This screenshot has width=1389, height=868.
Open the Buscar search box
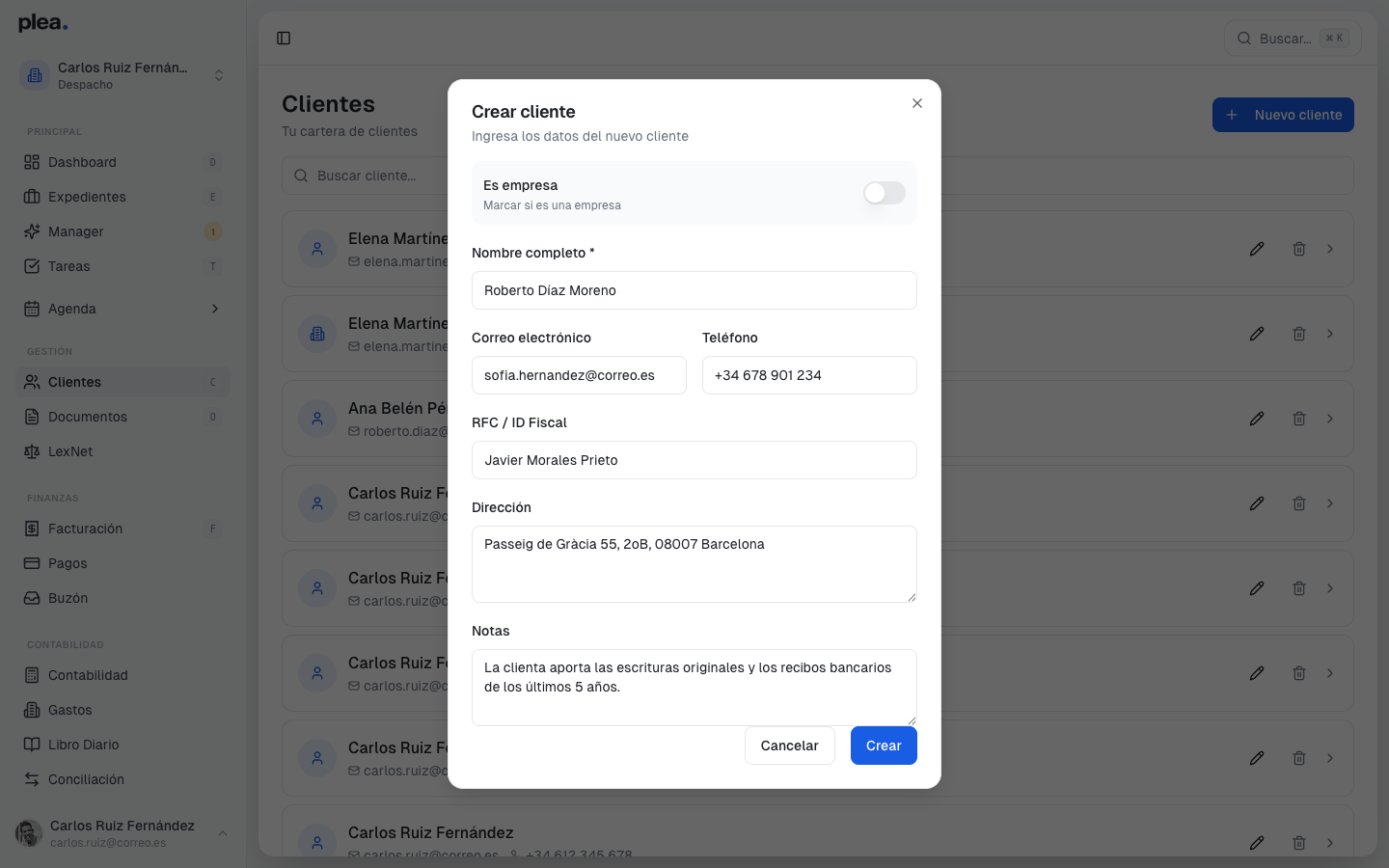pyautogui.click(x=1293, y=39)
